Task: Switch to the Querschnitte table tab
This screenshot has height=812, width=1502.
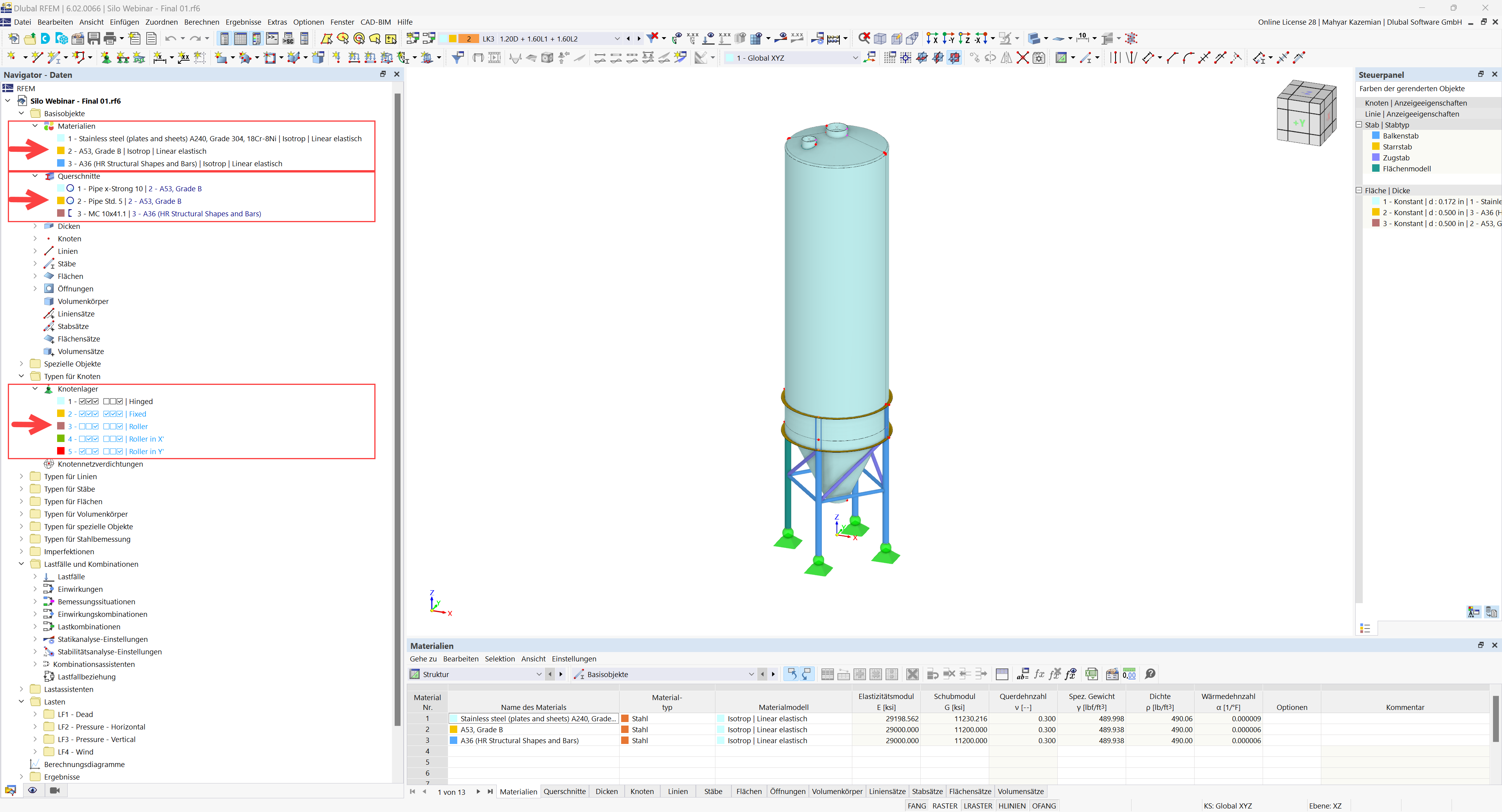Action: (564, 791)
